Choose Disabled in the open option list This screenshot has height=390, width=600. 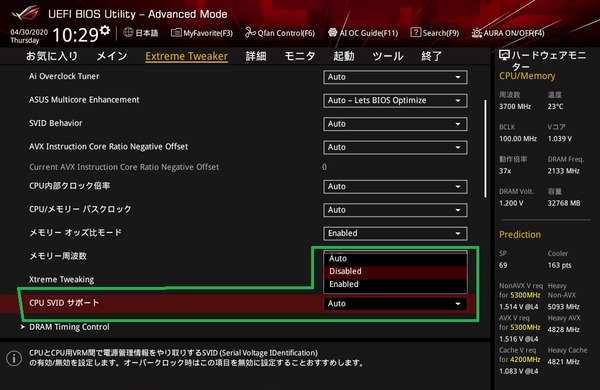coord(395,271)
